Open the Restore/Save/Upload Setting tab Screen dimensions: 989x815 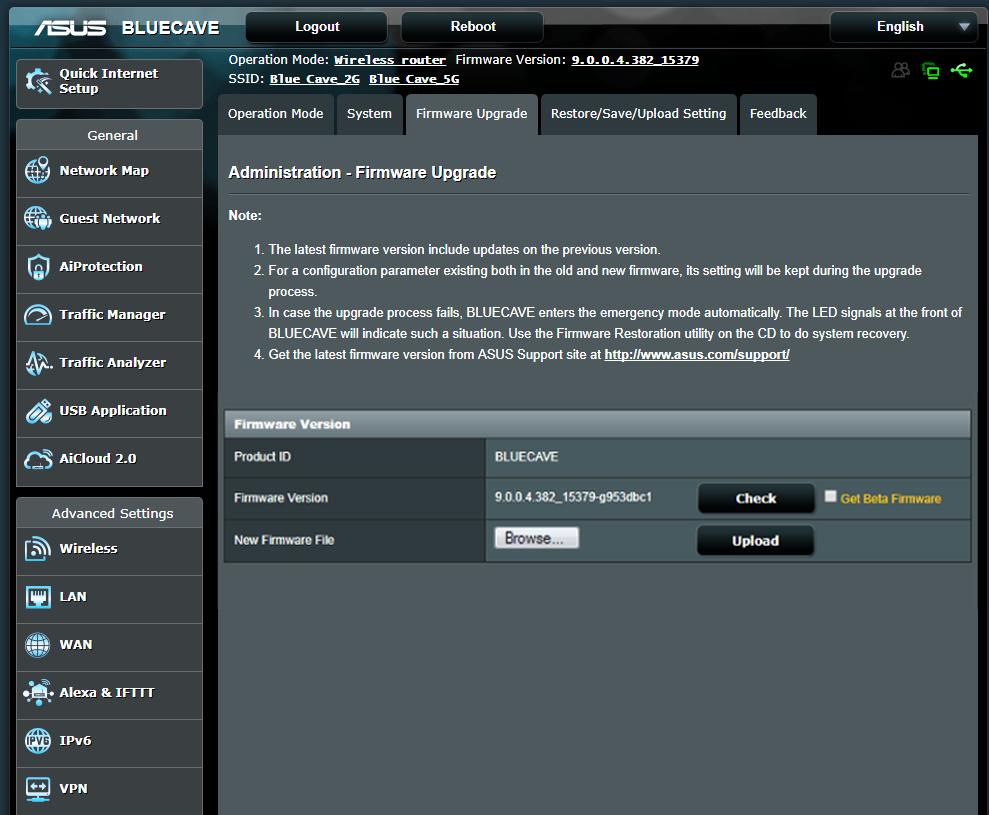[x=638, y=114]
